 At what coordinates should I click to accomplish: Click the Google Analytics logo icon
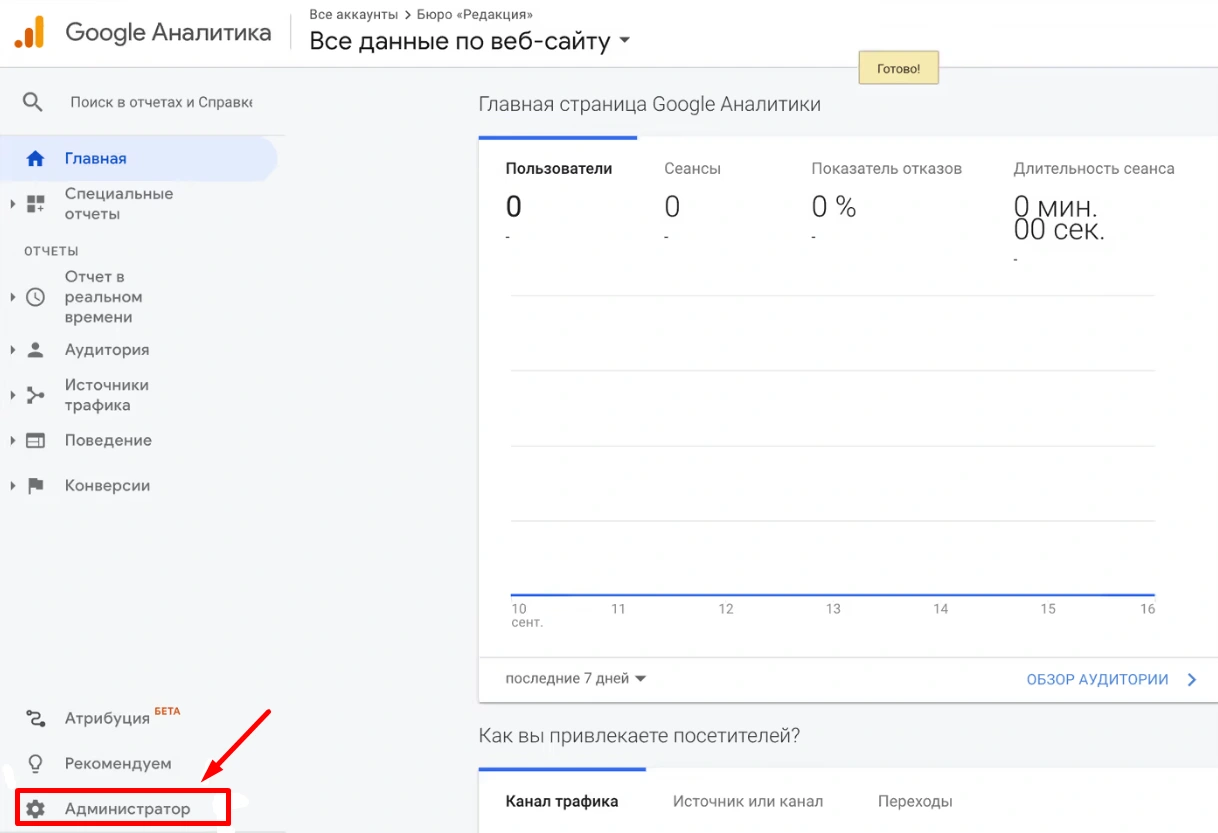[28, 33]
